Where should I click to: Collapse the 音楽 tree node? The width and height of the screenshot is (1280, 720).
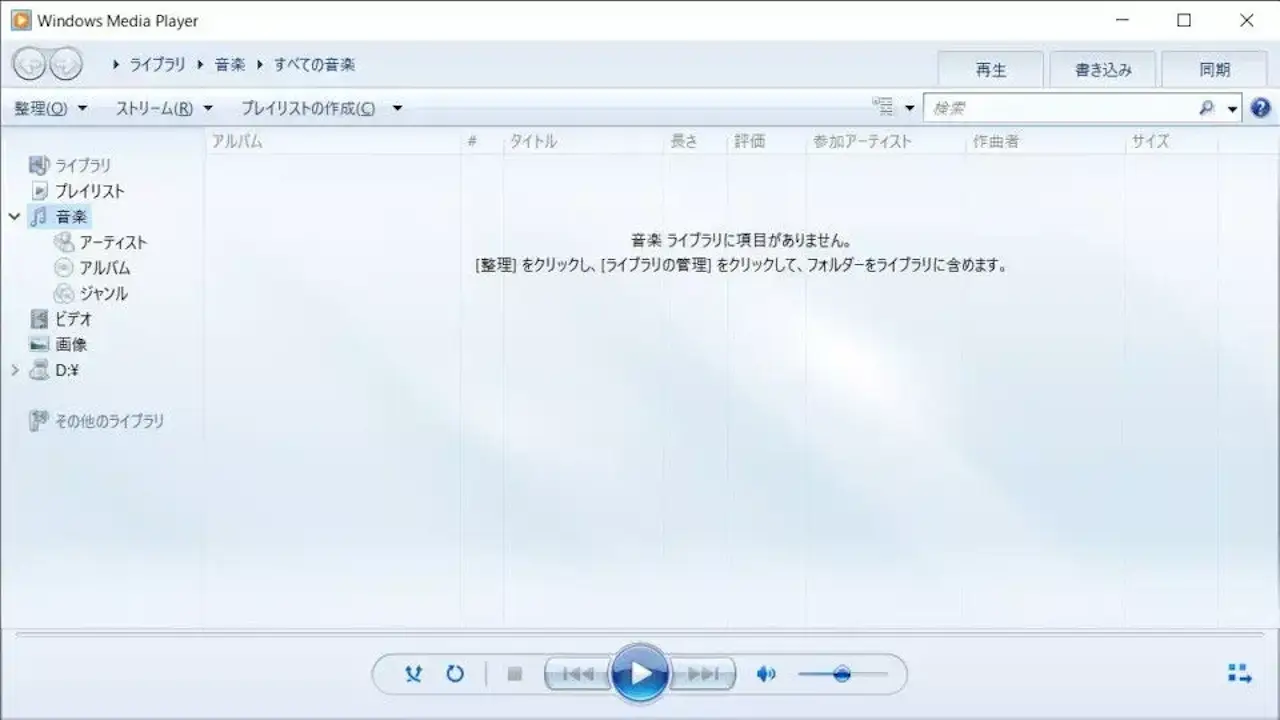click(15, 216)
